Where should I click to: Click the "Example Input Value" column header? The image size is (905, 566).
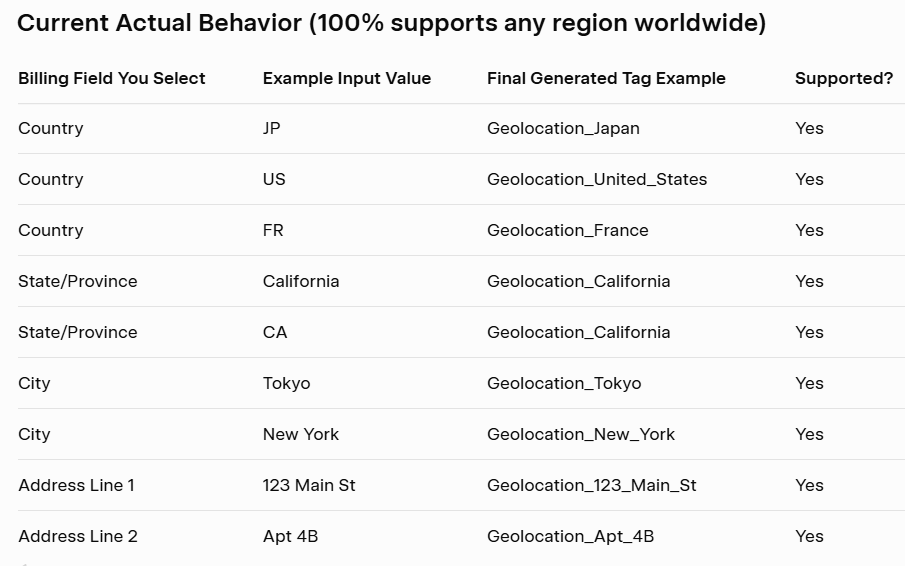click(347, 78)
